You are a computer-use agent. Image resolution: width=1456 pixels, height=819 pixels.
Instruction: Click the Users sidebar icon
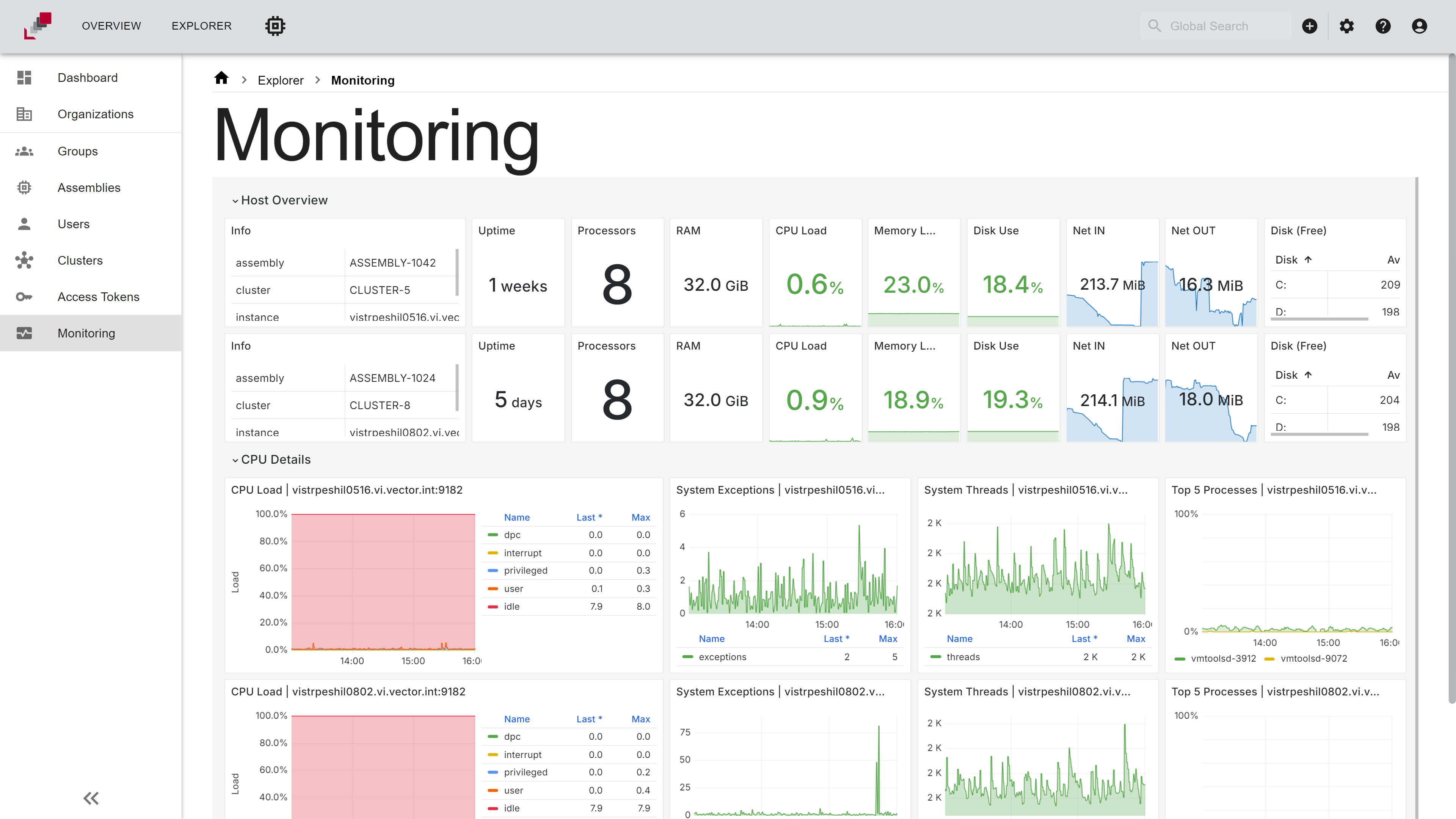pyautogui.click(x=24, y=224)
